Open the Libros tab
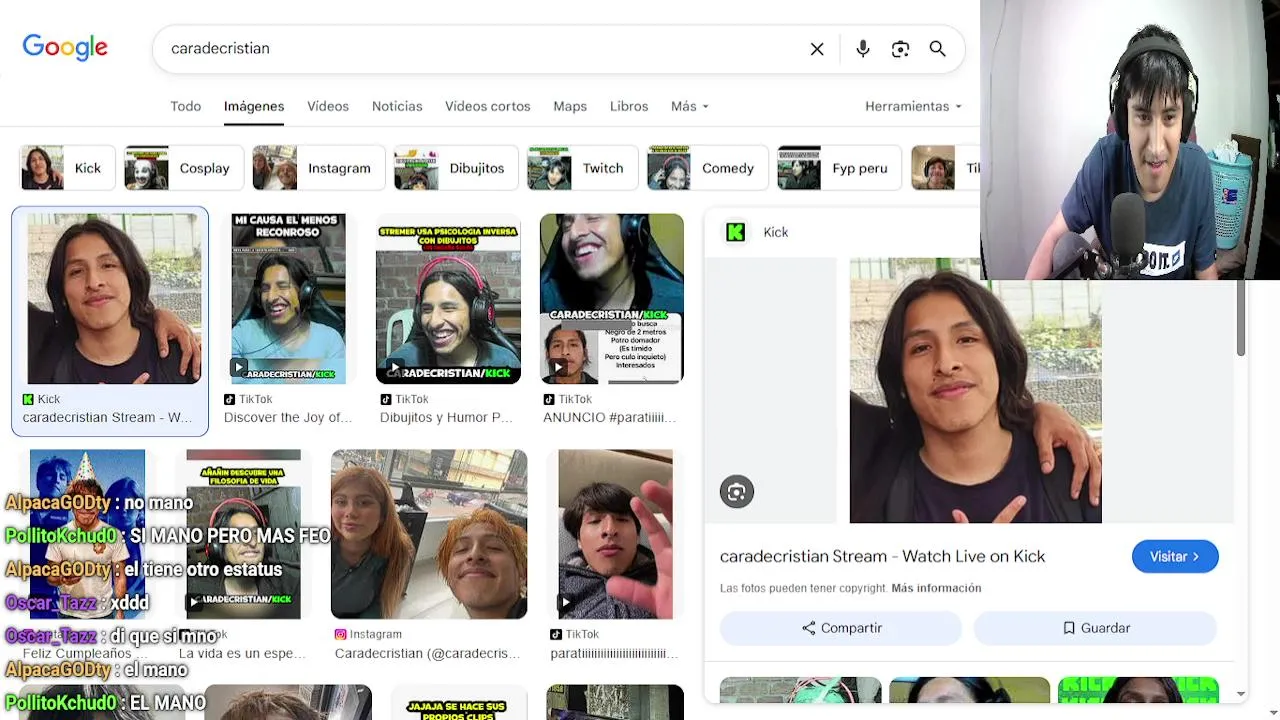The height and width of the screenshot is (720, 1280). [629, 106]
